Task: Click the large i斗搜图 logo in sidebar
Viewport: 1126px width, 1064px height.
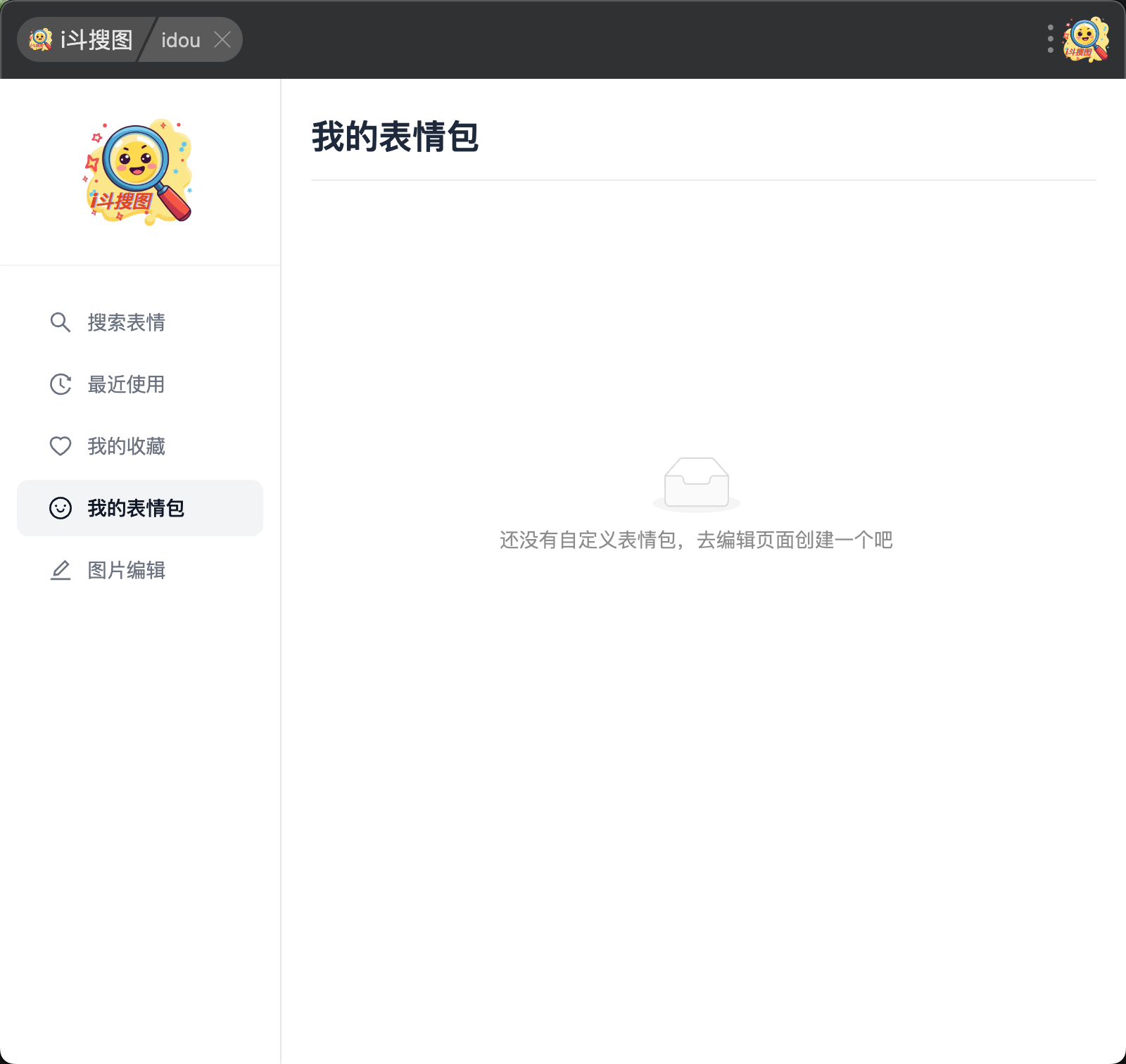Action: coord(139,172)
